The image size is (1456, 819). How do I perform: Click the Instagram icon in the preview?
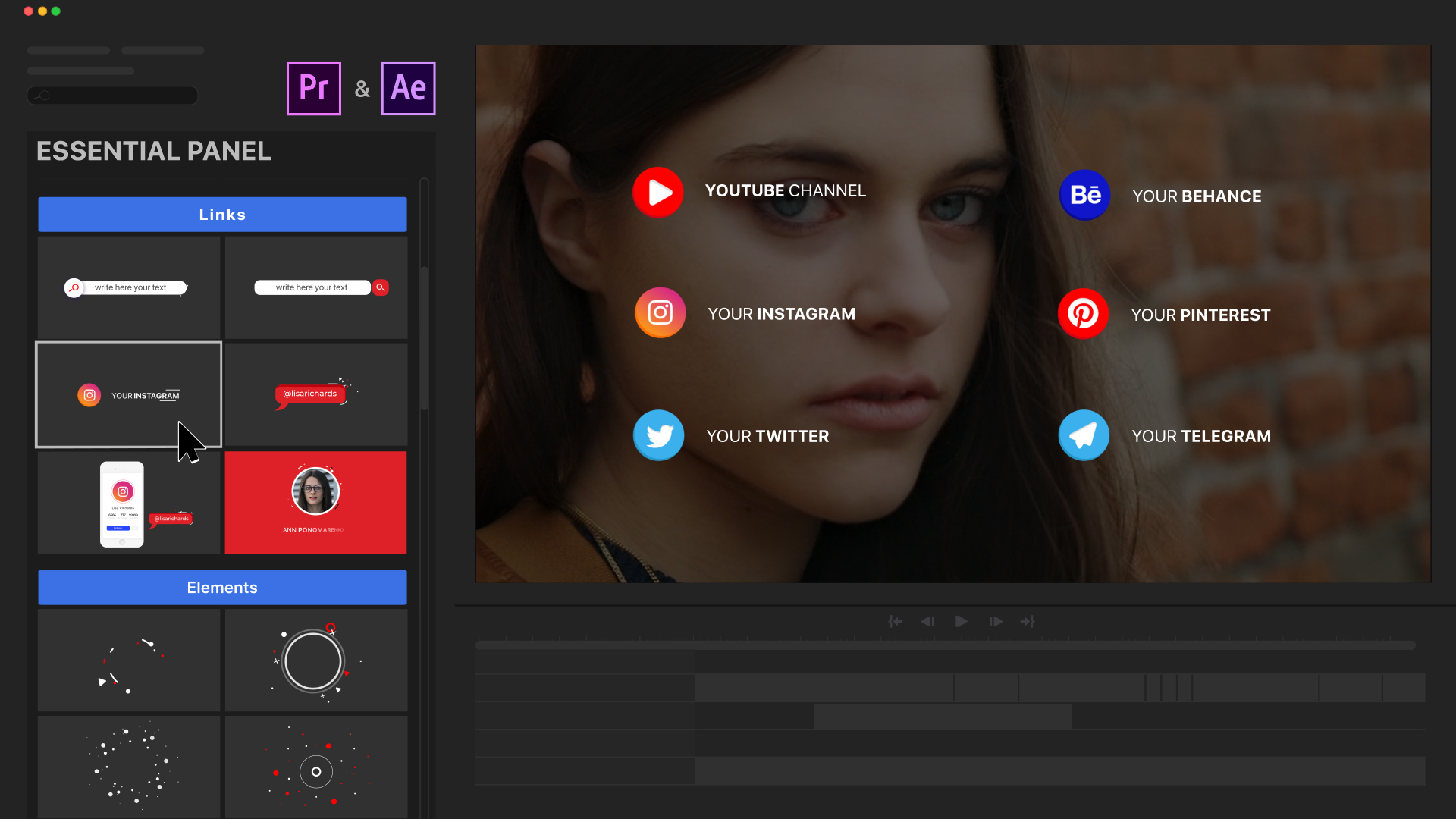point(660,312)
